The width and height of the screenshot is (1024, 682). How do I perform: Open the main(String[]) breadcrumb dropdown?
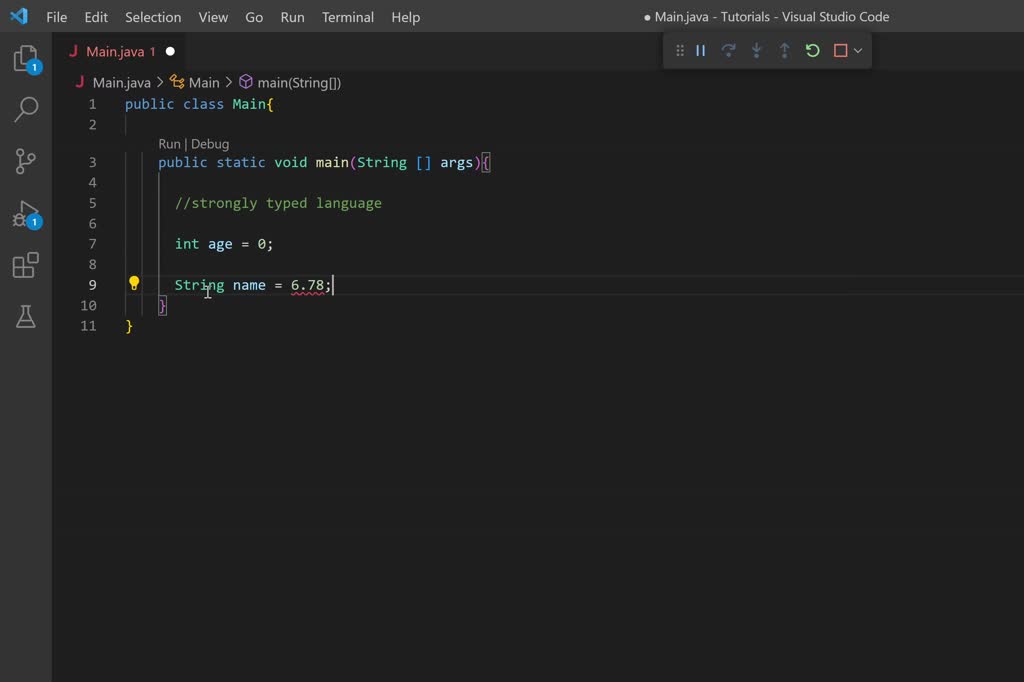pos(298,82)
